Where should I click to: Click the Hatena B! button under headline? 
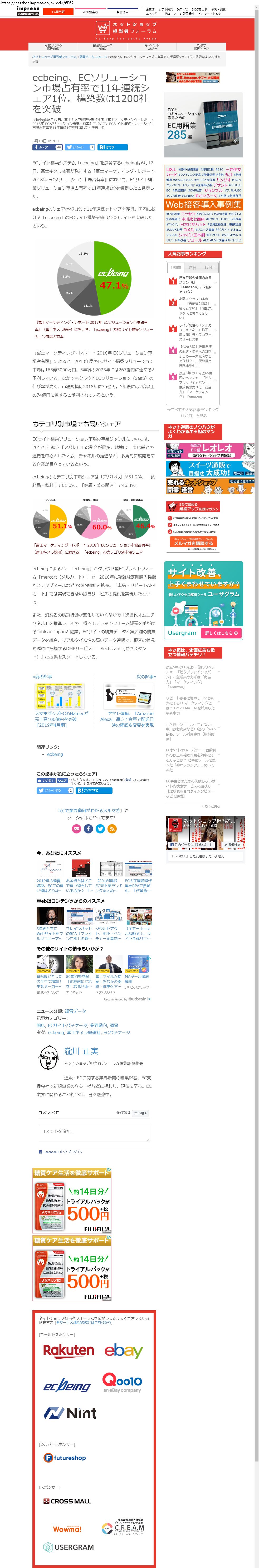[113, 147]
